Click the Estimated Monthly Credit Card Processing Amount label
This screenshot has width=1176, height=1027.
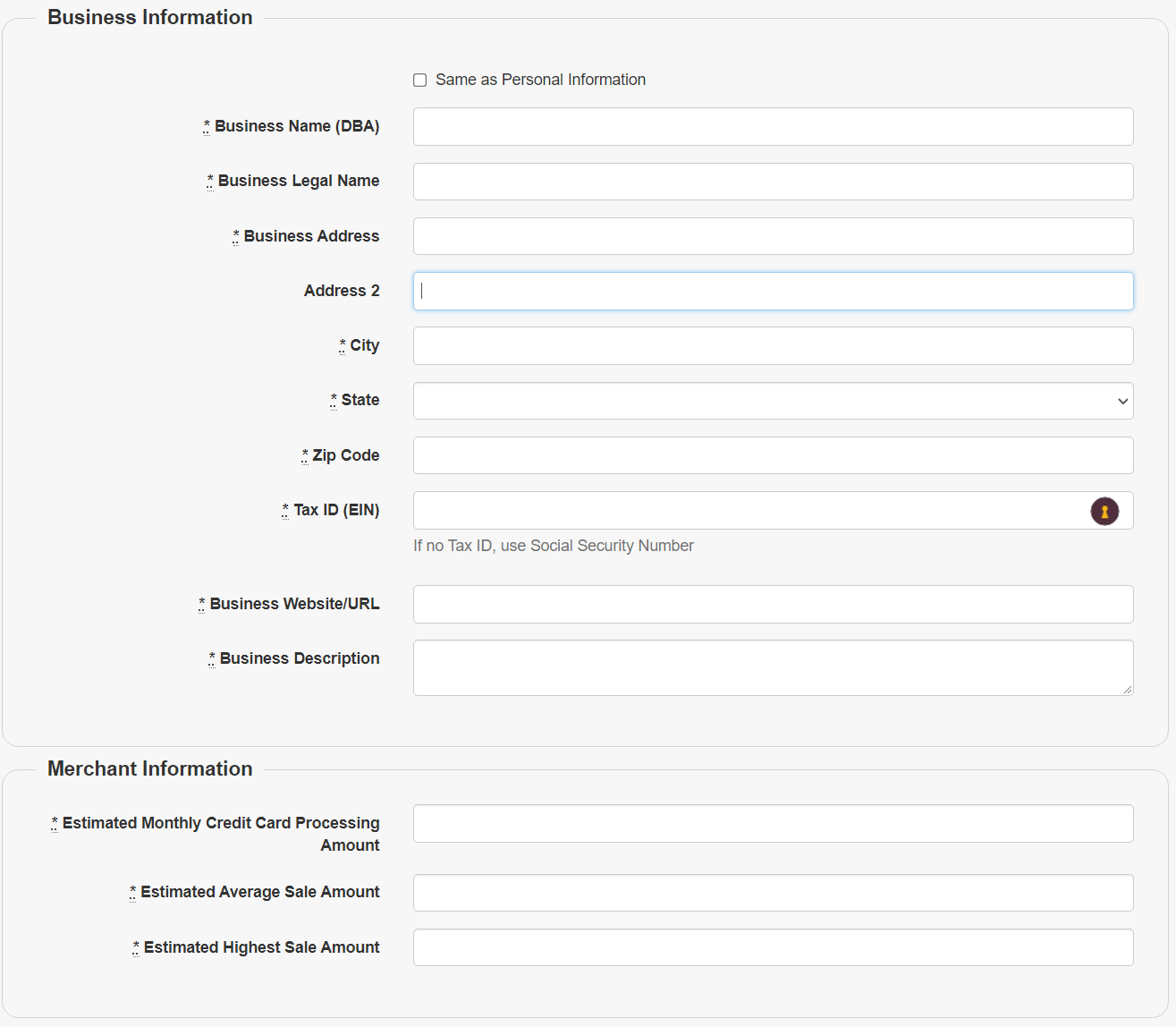pyautogui.click(x=216, y=834)
